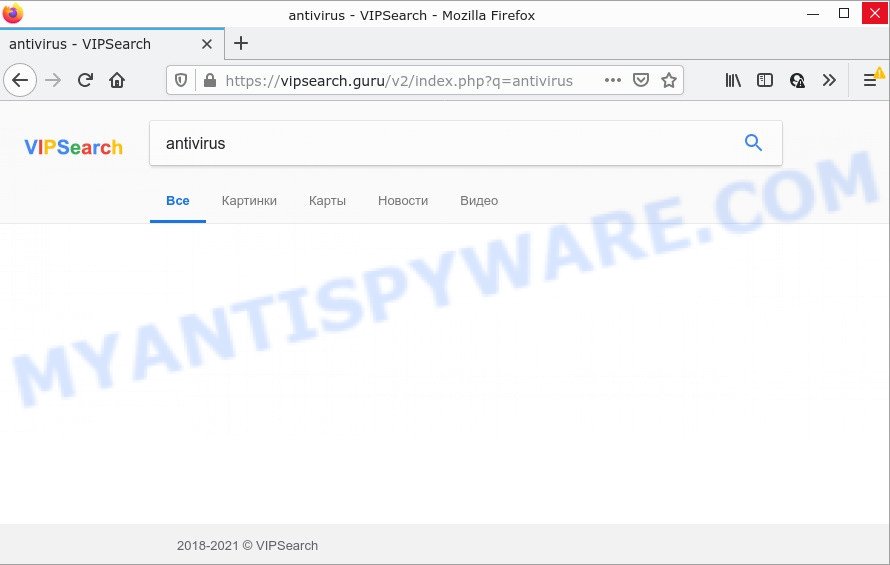Bookmark this page with the star
Viewport: 890px width, 565px height.
tap(669, 81)
